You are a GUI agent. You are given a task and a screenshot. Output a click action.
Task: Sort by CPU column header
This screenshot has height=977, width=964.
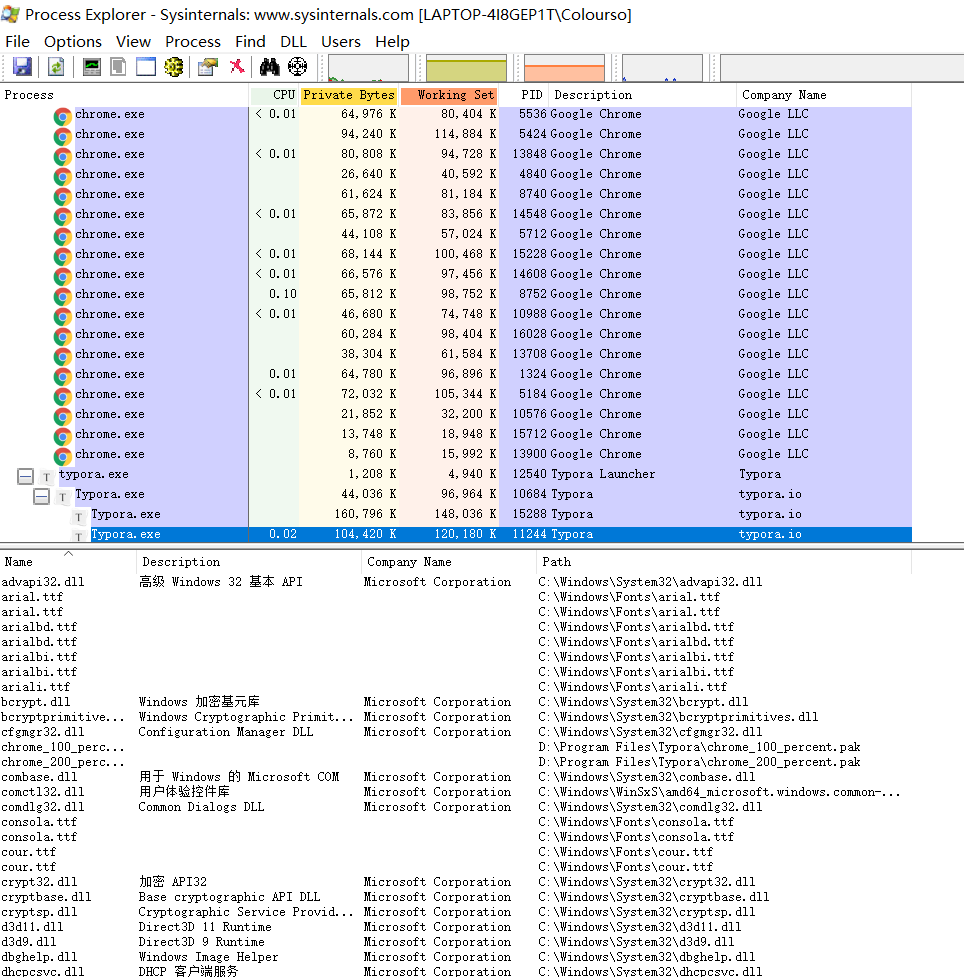click(274, 95)
